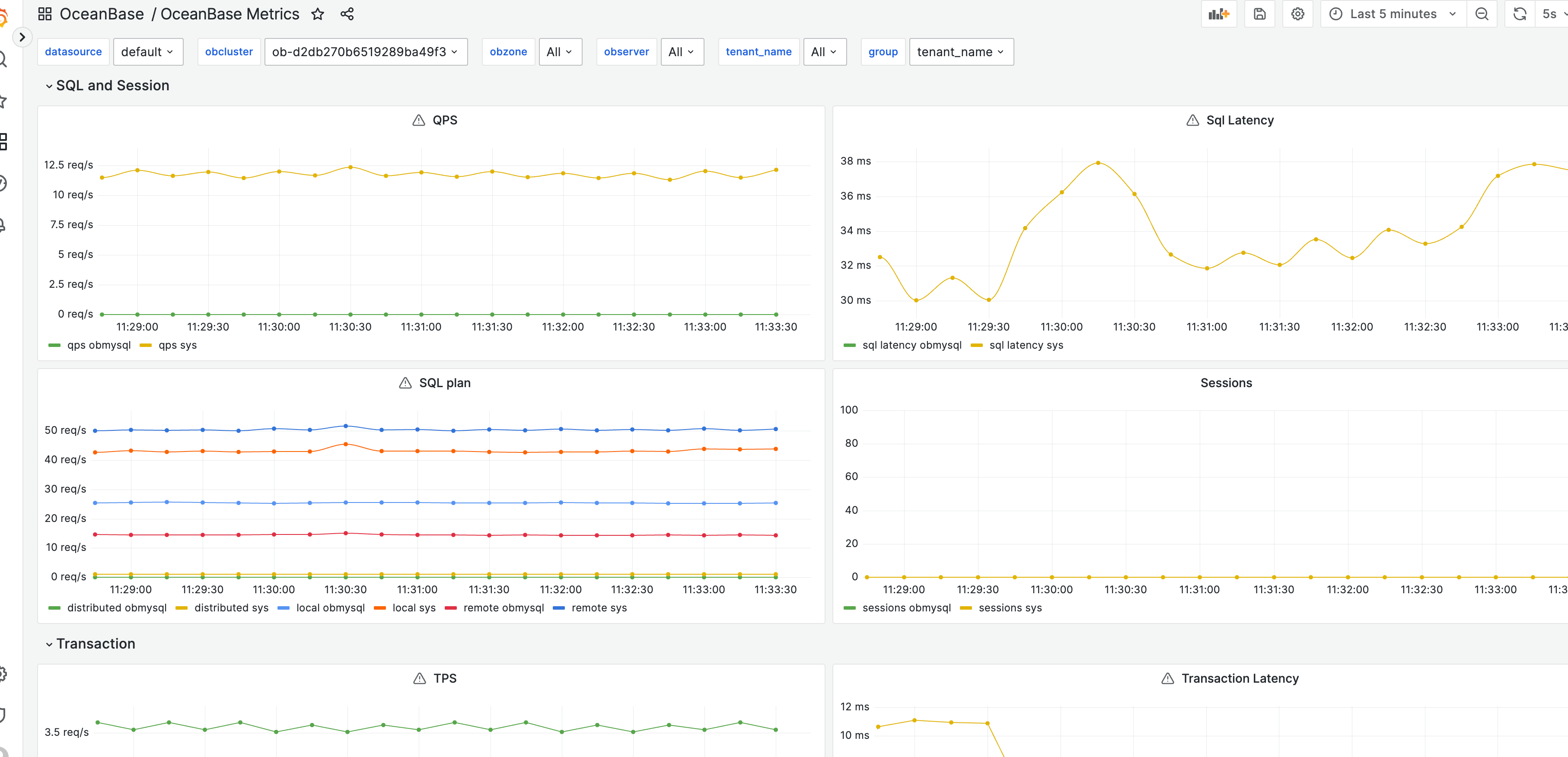This screenshot has height=757, width=1568.
Task: Click the SQL plan warning icon
Action: pyautogui.click(x=405, y=383)
